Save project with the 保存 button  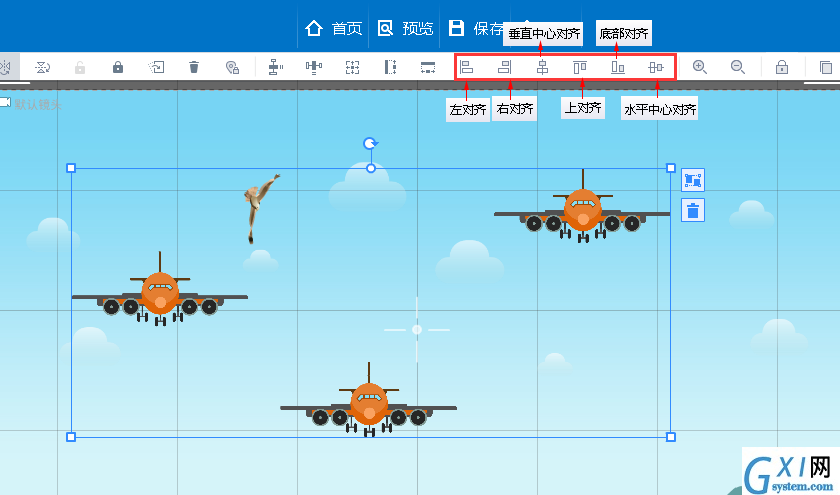click(476, 28)
